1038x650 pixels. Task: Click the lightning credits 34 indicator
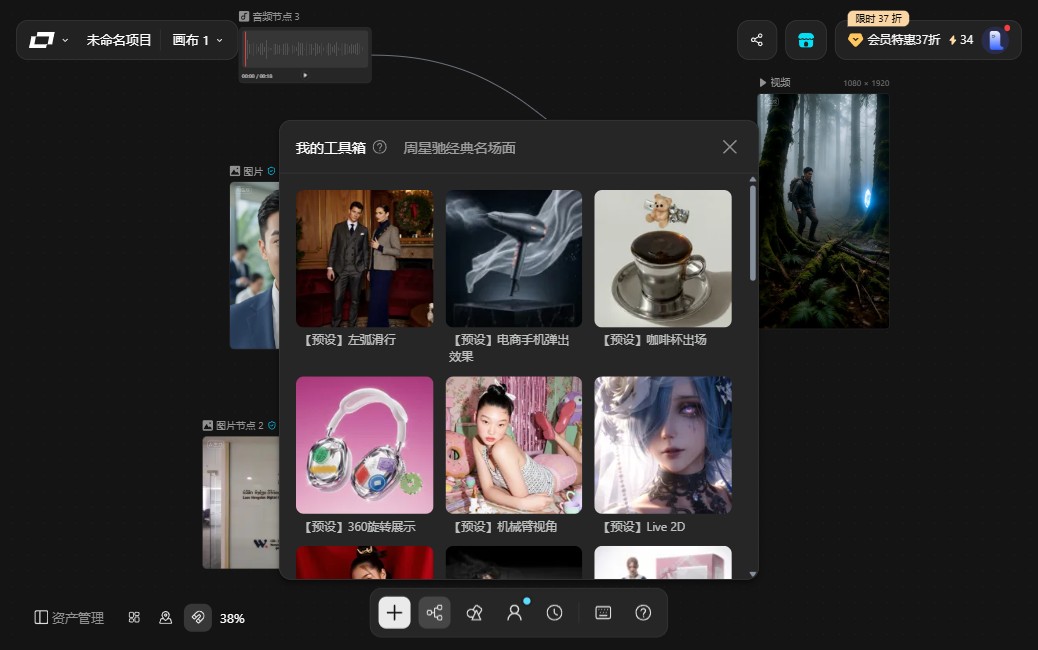click(x=961, y=40)
